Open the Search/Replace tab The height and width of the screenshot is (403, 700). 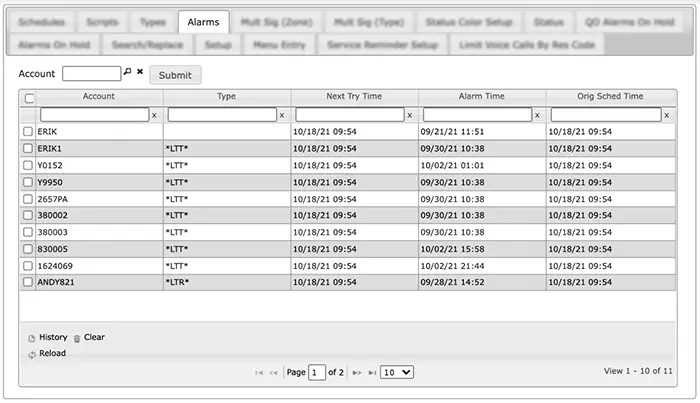tap(147, 45)
